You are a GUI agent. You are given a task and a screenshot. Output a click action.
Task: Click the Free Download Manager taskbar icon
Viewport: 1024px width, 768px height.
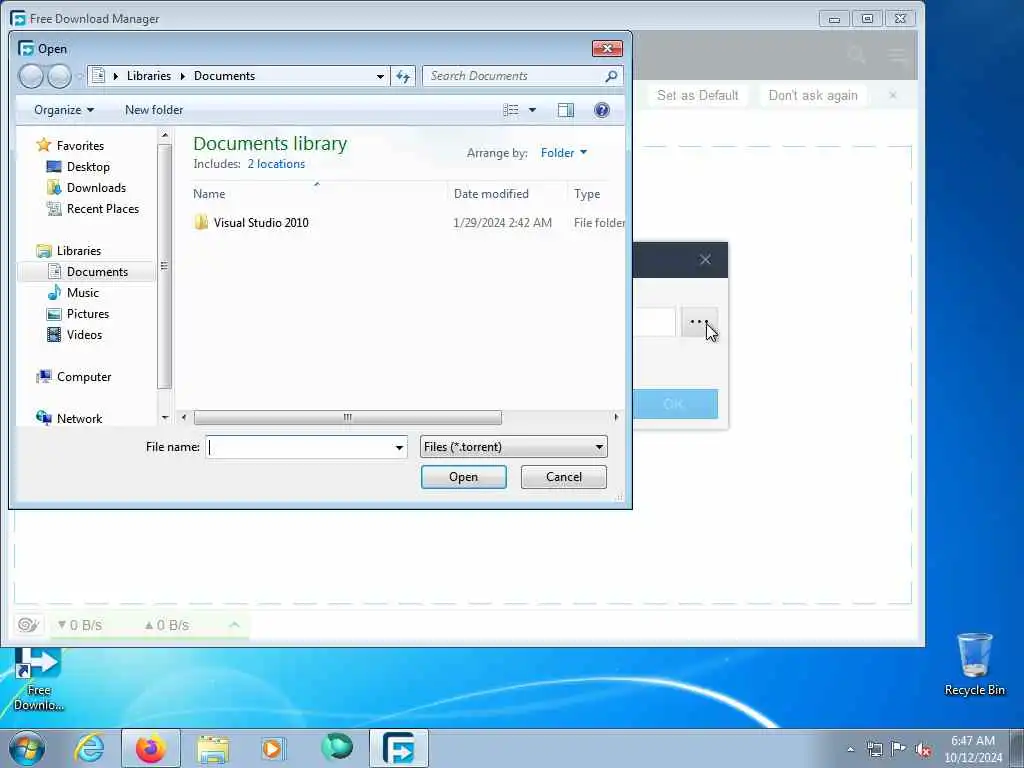tap(399, 748)
